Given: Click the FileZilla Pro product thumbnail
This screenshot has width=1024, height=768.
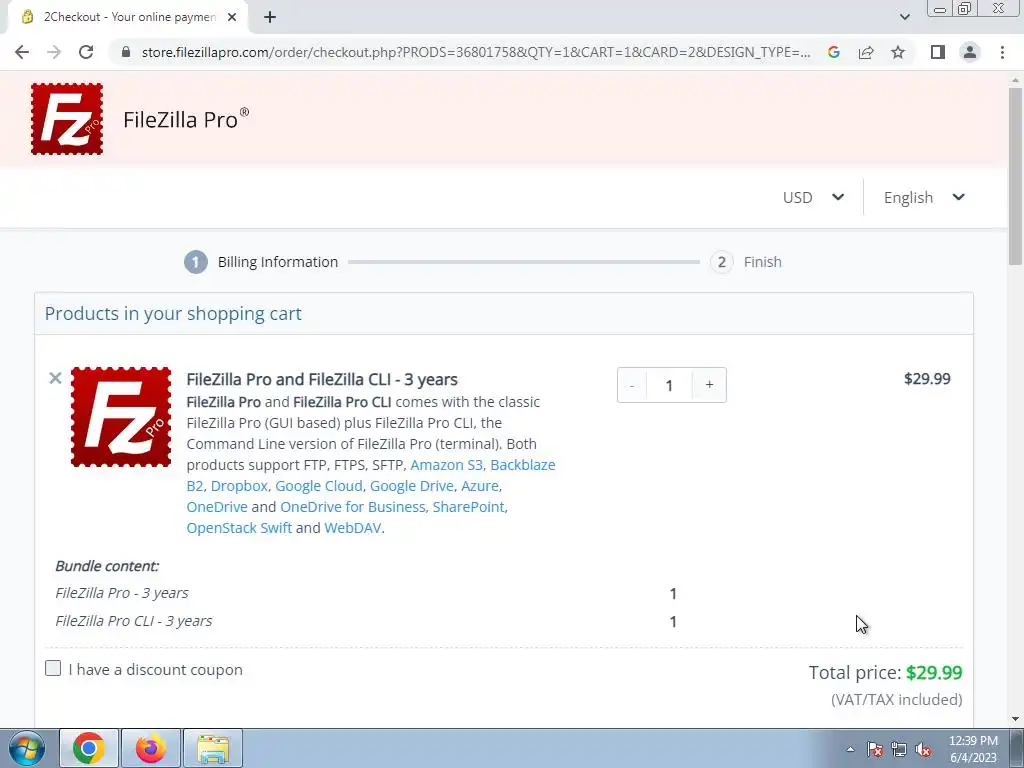Looking at the screenshot, I should [121, 417].
